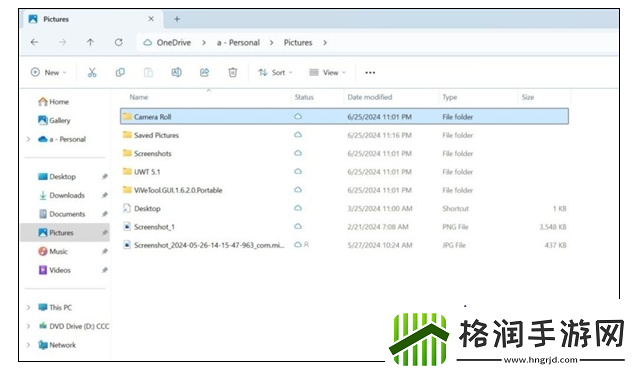Expand the a - Personal tree node
Image resolution: width=635 pixels, height=371 pixels.
click(x=28, y=139)
